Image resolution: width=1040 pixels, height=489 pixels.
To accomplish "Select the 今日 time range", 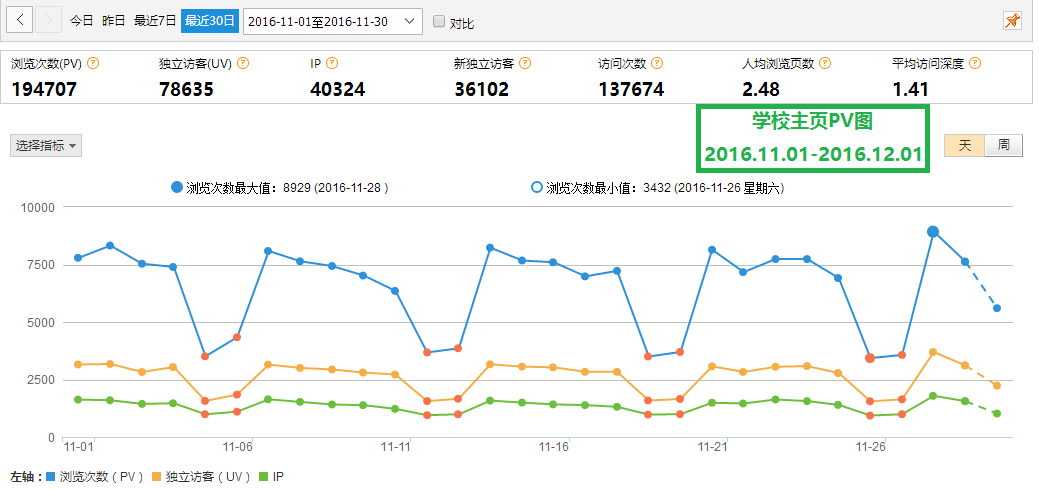I will pyautogui.click(x=81, y=20).
